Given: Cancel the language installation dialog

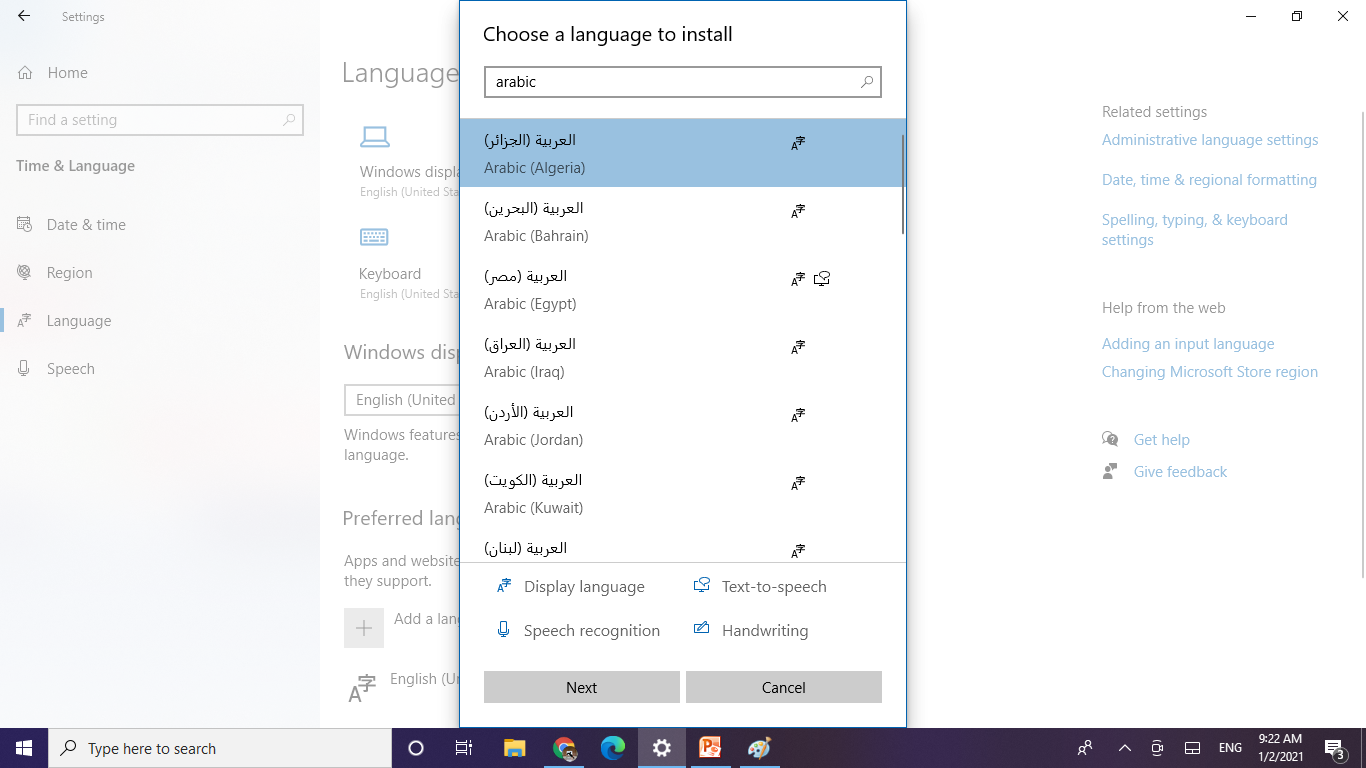Looking at the screenshot, I should [783, 687].
